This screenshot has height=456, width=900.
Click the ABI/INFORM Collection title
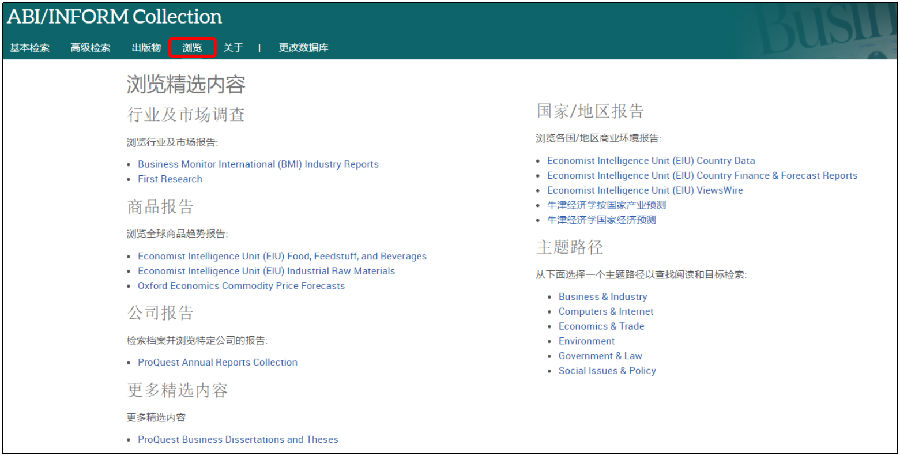click(115, 17)
